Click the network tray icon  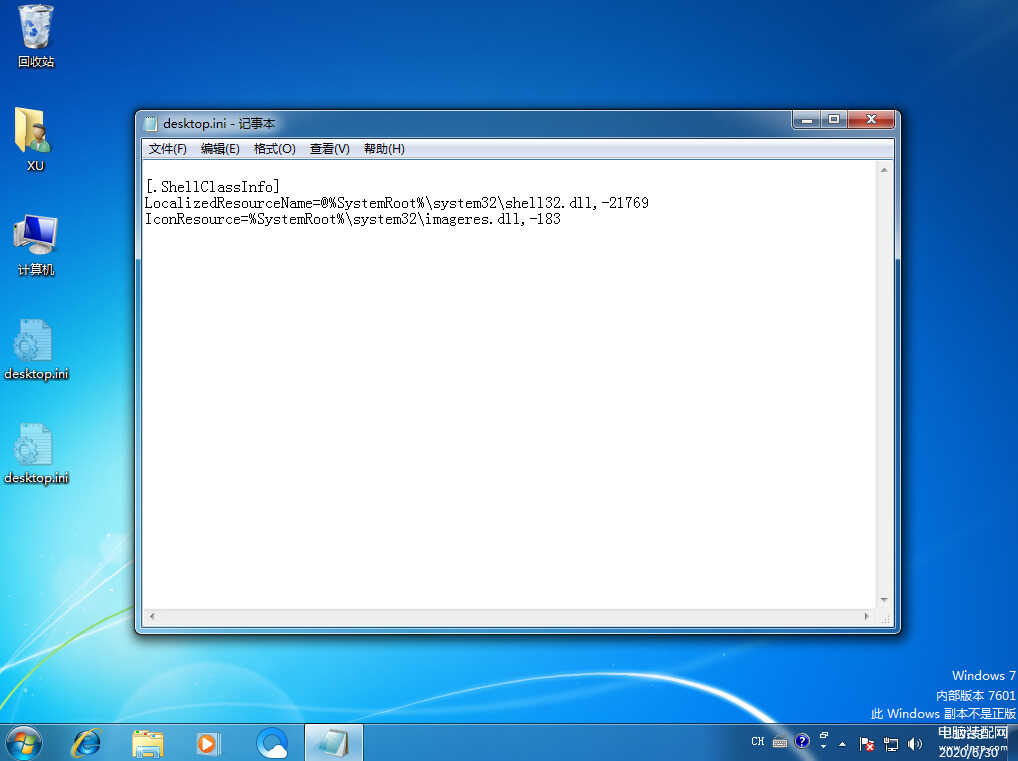click(x=891, y=744)
